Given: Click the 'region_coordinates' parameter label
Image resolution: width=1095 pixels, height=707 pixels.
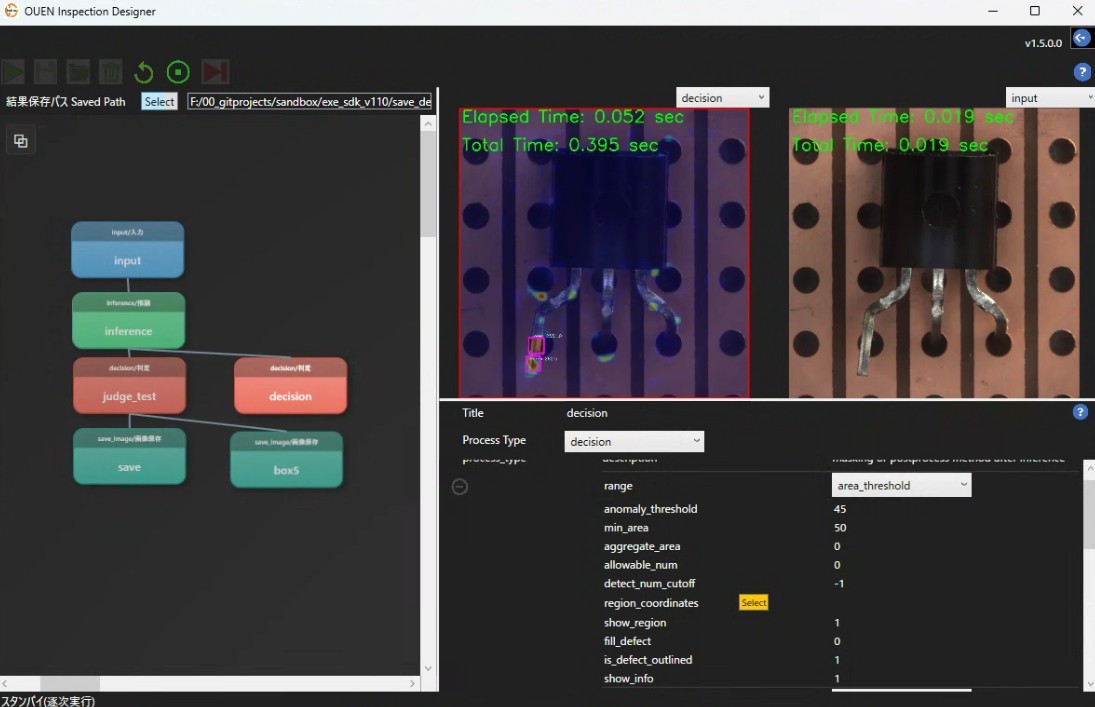Looking at the screenshot, I should click(651, 603).
